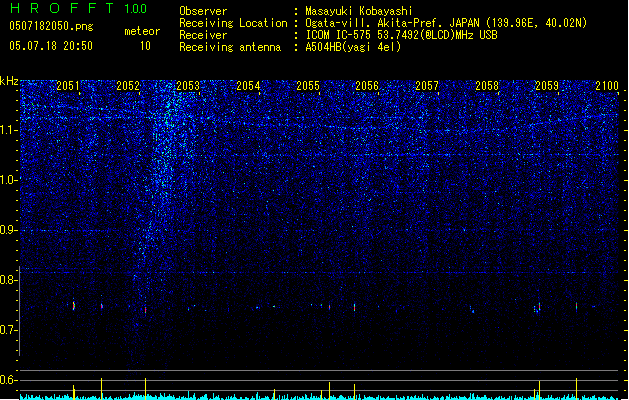Screen dimensions: 629x400
Task: Click the 'Receiver' field label
Action: coord(203,35)
